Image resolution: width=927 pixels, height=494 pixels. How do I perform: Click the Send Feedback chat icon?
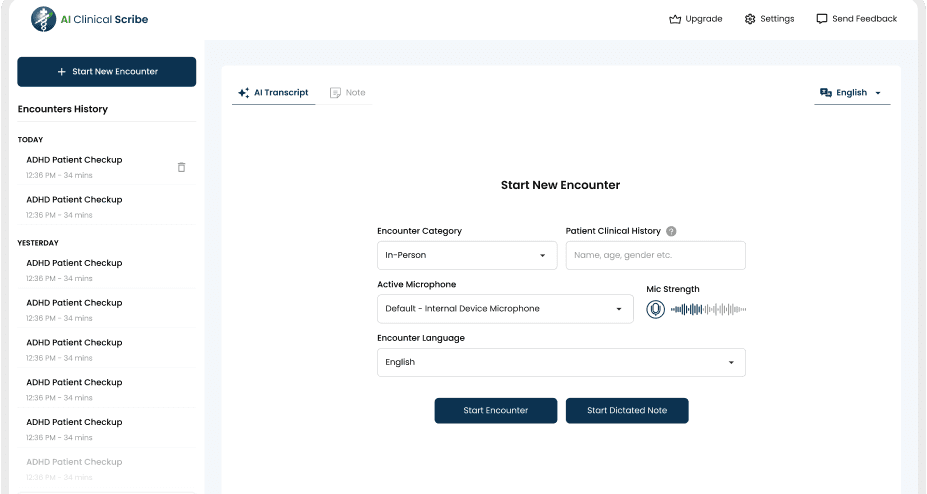tap(822, 19)
